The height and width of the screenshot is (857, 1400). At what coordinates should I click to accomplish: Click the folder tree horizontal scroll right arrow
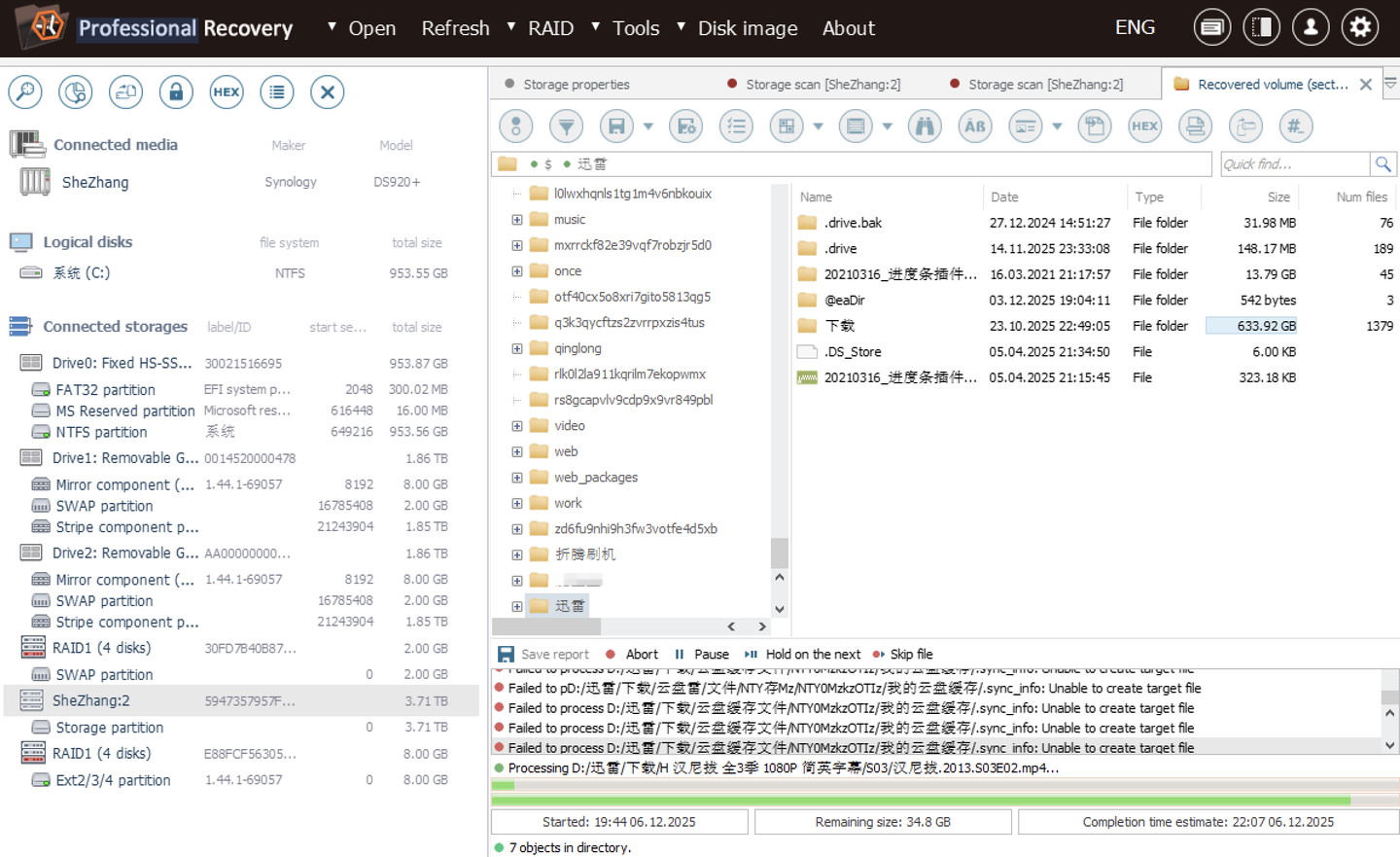[x=763, y=626]
